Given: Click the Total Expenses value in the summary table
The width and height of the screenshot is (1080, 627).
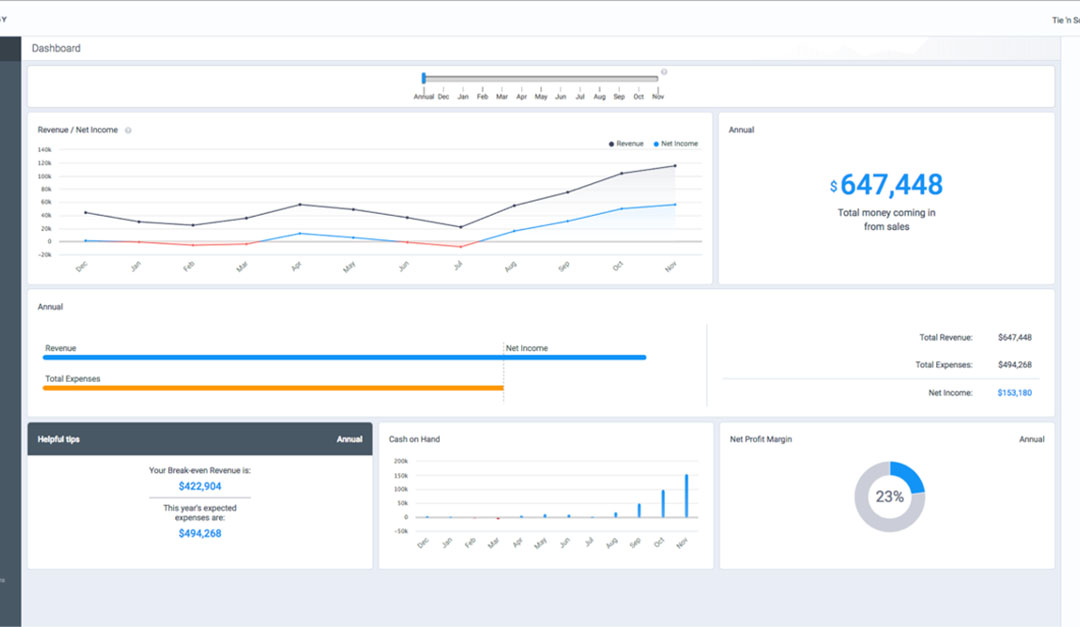Looking at the screenshot, I should click(x=1015, y=365).
